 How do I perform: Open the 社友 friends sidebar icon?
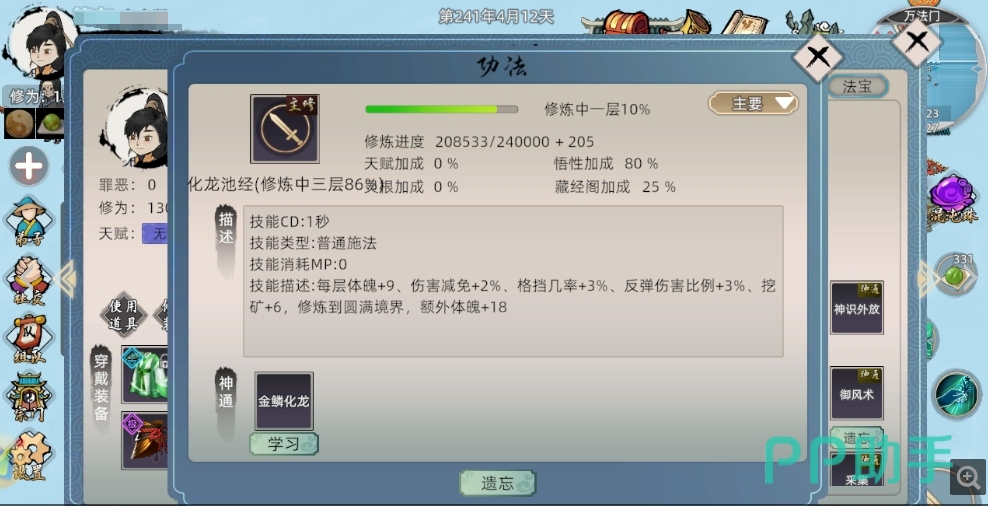[x=29, y=281]
